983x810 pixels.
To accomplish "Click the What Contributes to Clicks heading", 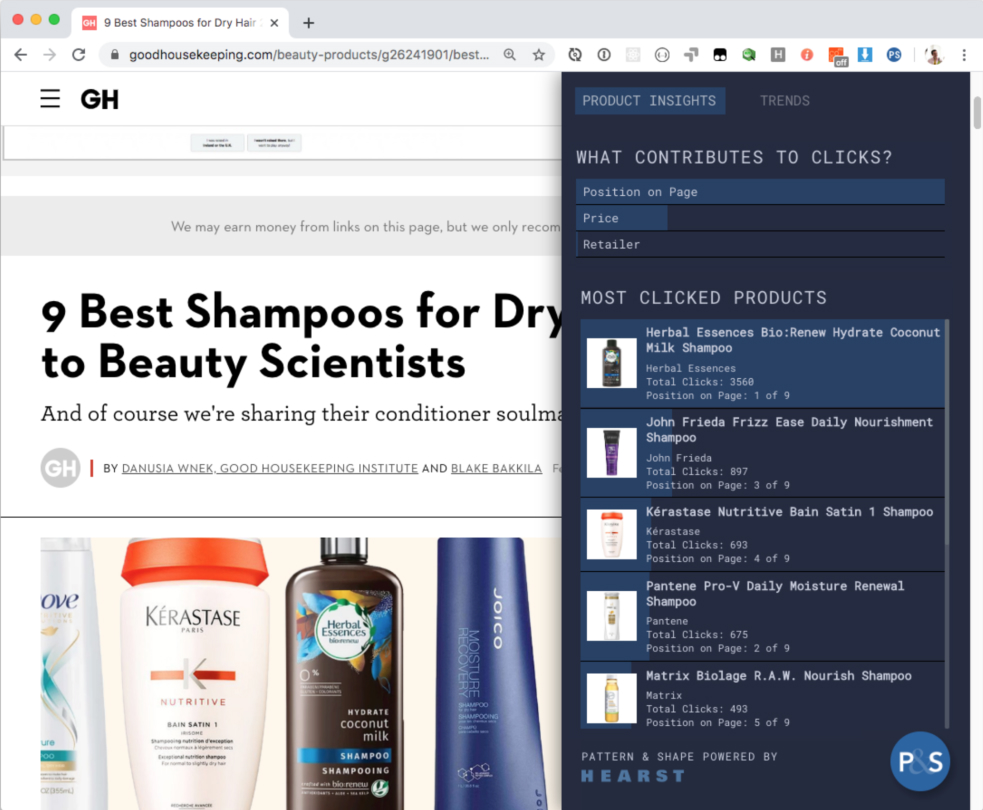I will [x=734, y=157].
